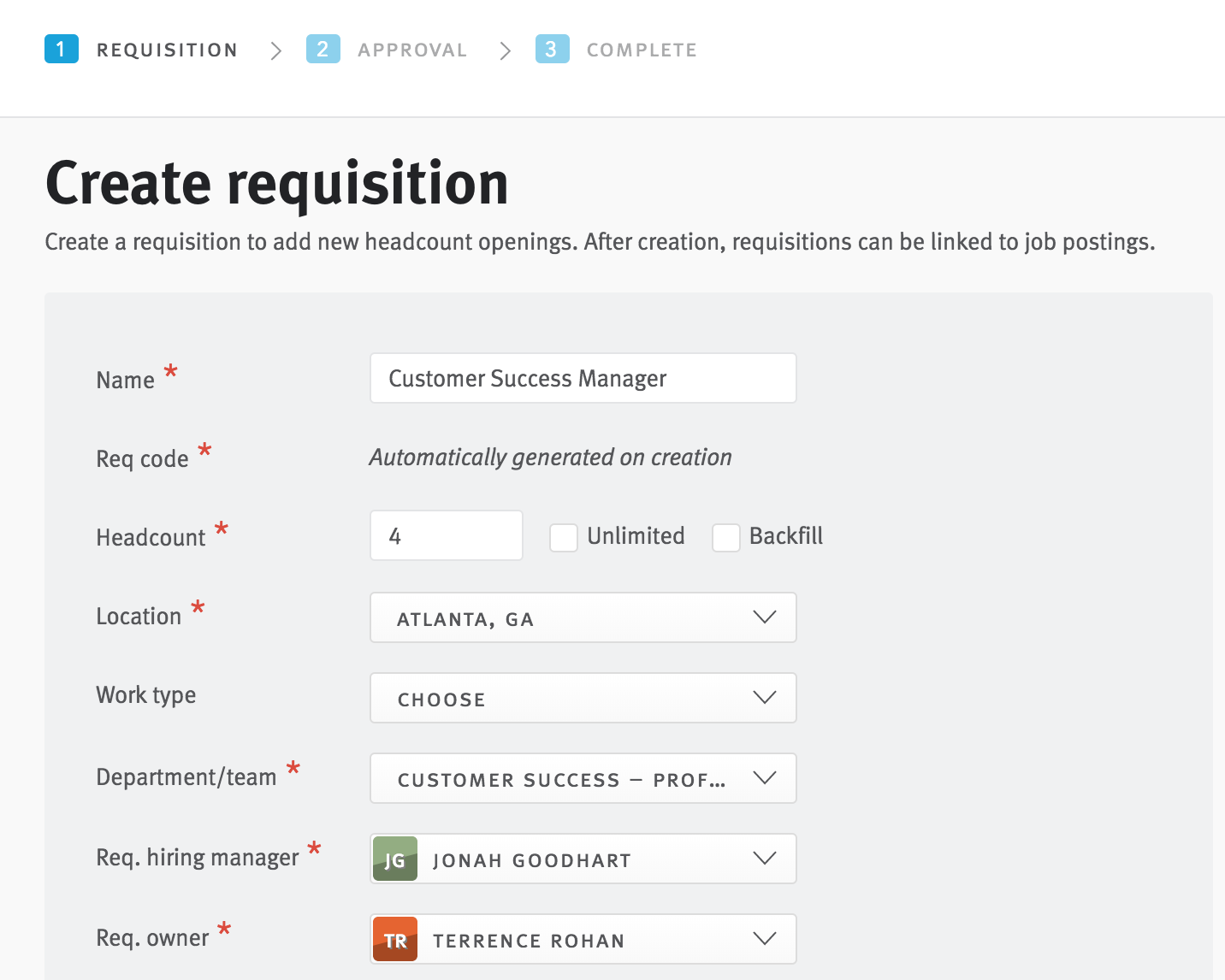Expand the Work type Choose dropdown
This screenshot has width=1225, height=980.
[x=583, y=698]
